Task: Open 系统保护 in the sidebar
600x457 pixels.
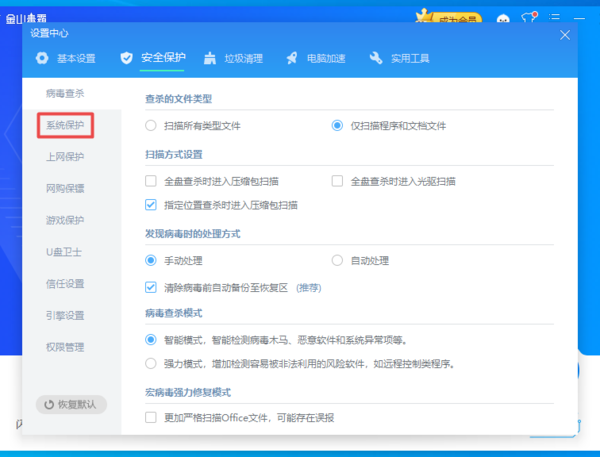Action: [x=65, y=126]
